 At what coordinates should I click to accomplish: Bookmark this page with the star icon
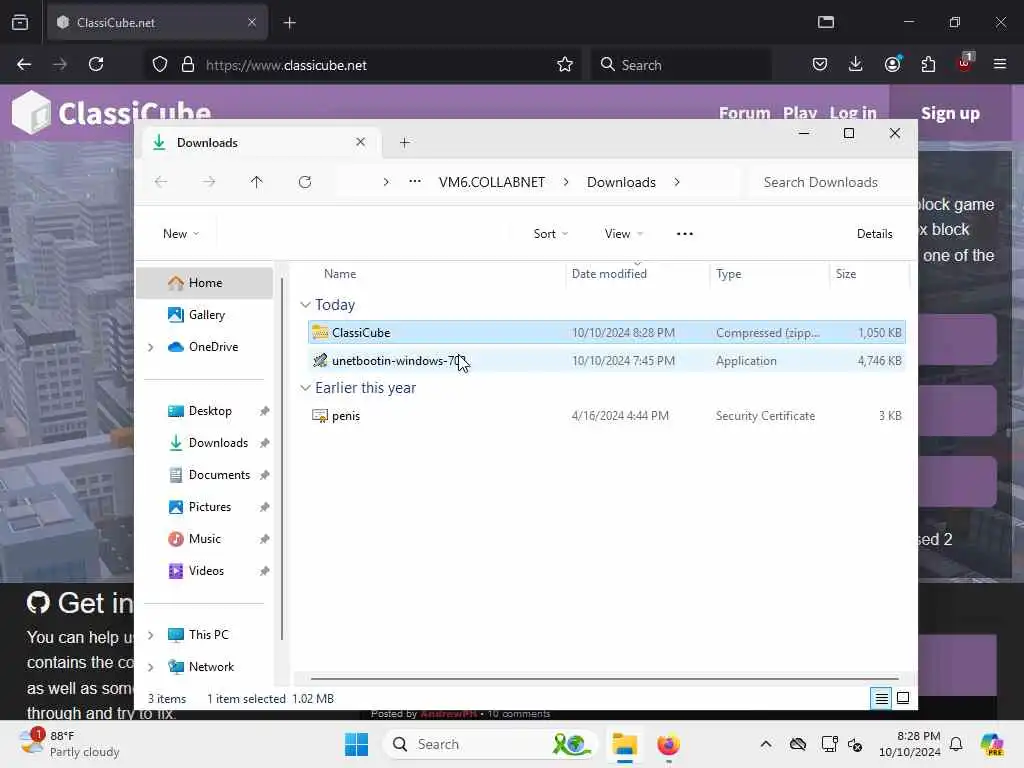click(565, 65)
